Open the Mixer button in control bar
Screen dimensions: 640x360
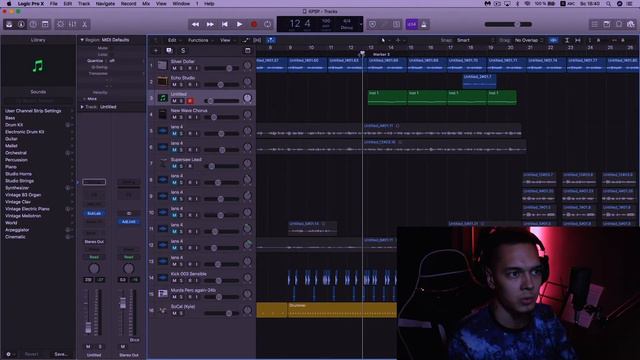pyautogui.click(x=72, y=24)
